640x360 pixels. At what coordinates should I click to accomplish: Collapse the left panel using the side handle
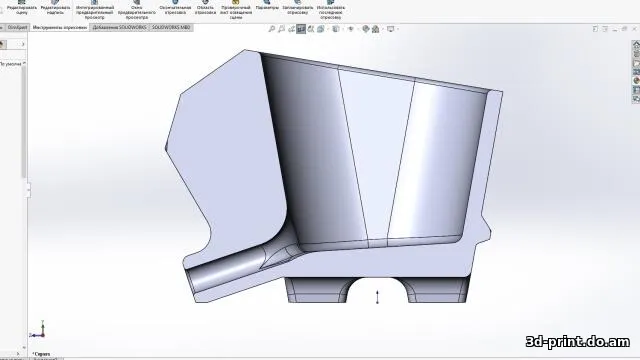pos(28,190)
